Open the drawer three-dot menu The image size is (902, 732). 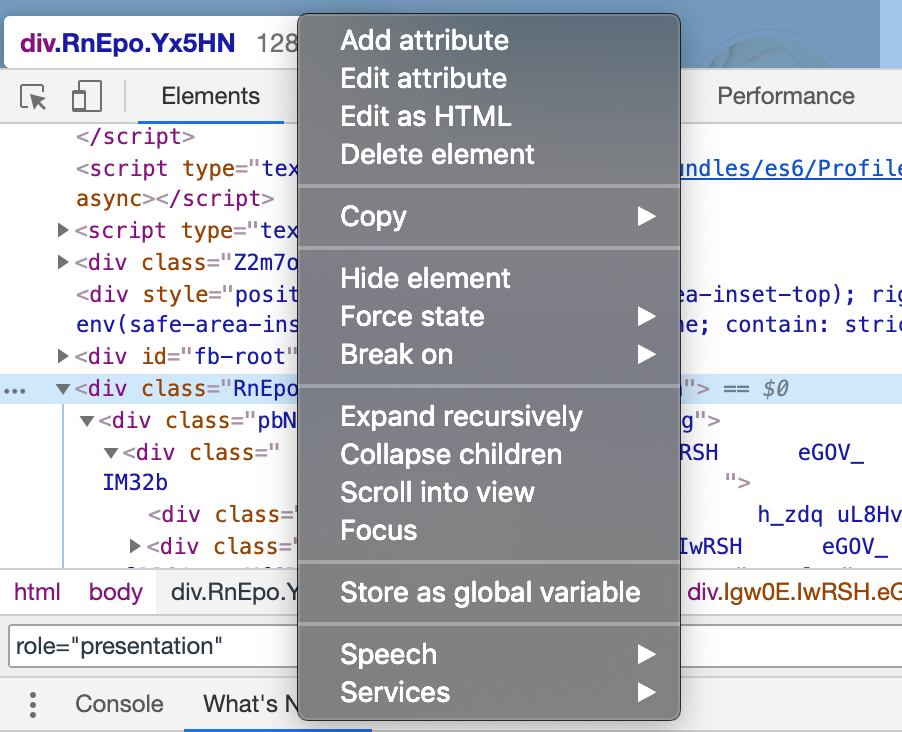(x=33, y=704)
